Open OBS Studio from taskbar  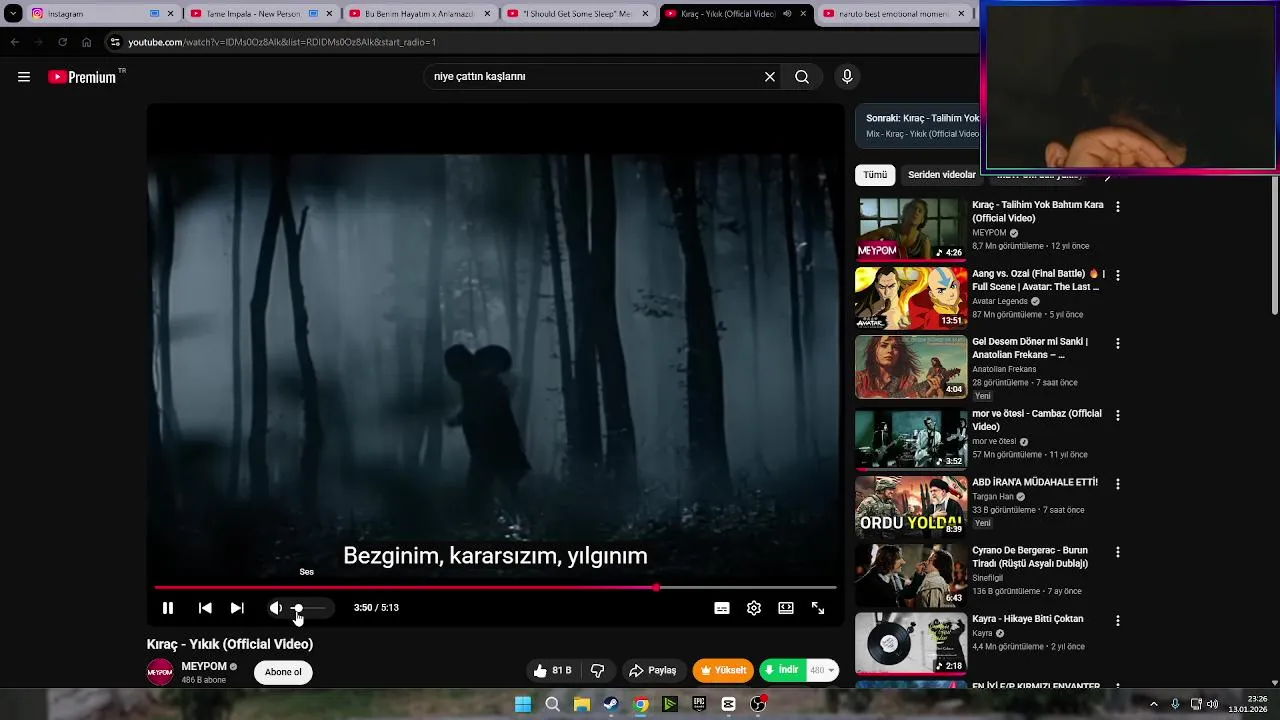(x=758, y=704)
